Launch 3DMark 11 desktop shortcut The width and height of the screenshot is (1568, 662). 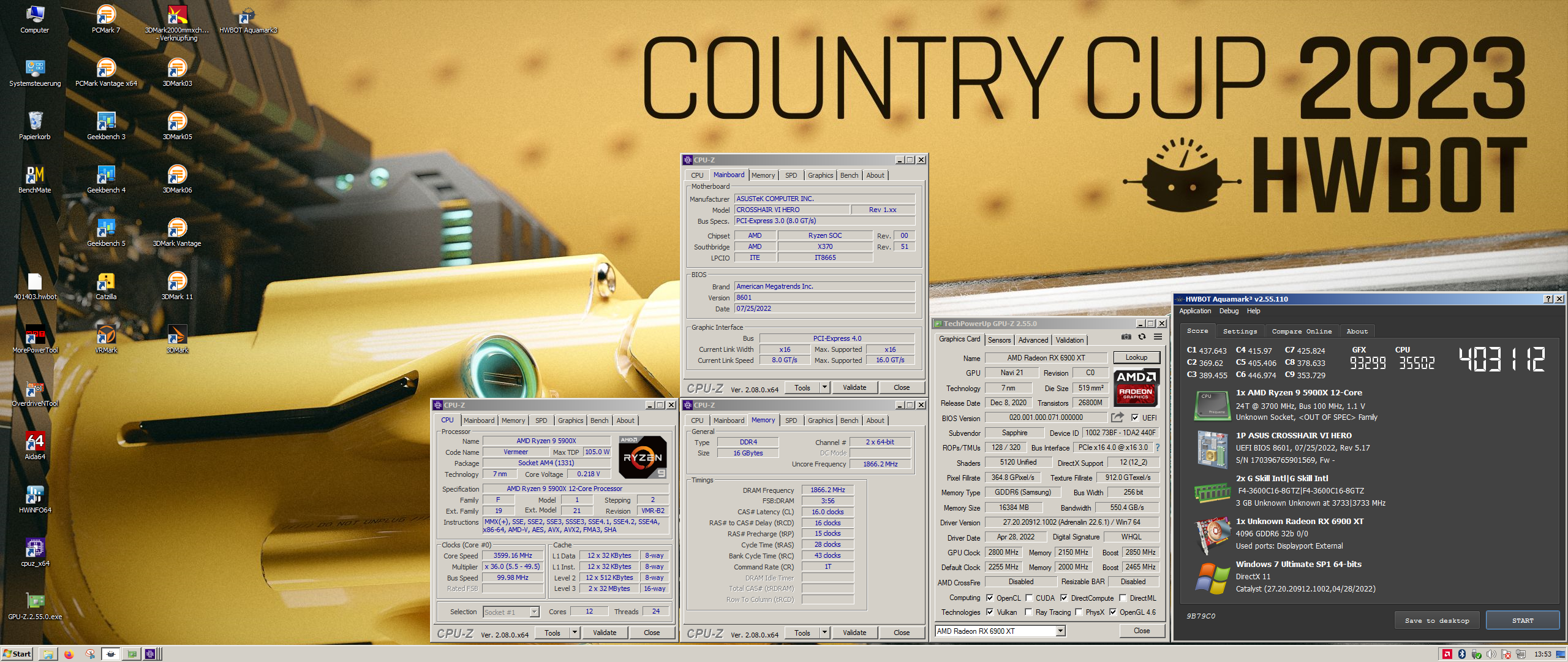tap(177, 286)
